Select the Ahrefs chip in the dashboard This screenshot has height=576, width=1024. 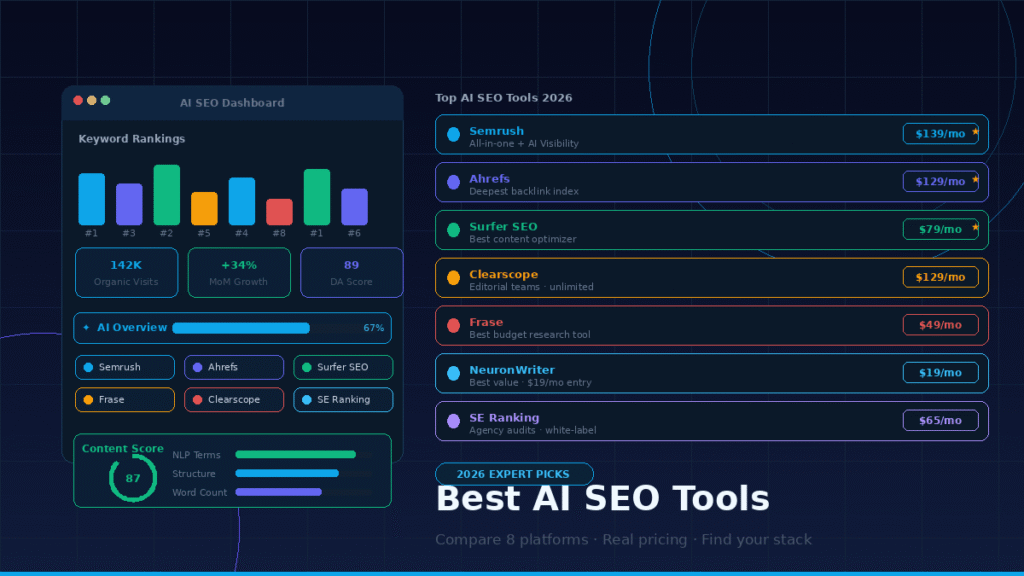pos(234,367)
